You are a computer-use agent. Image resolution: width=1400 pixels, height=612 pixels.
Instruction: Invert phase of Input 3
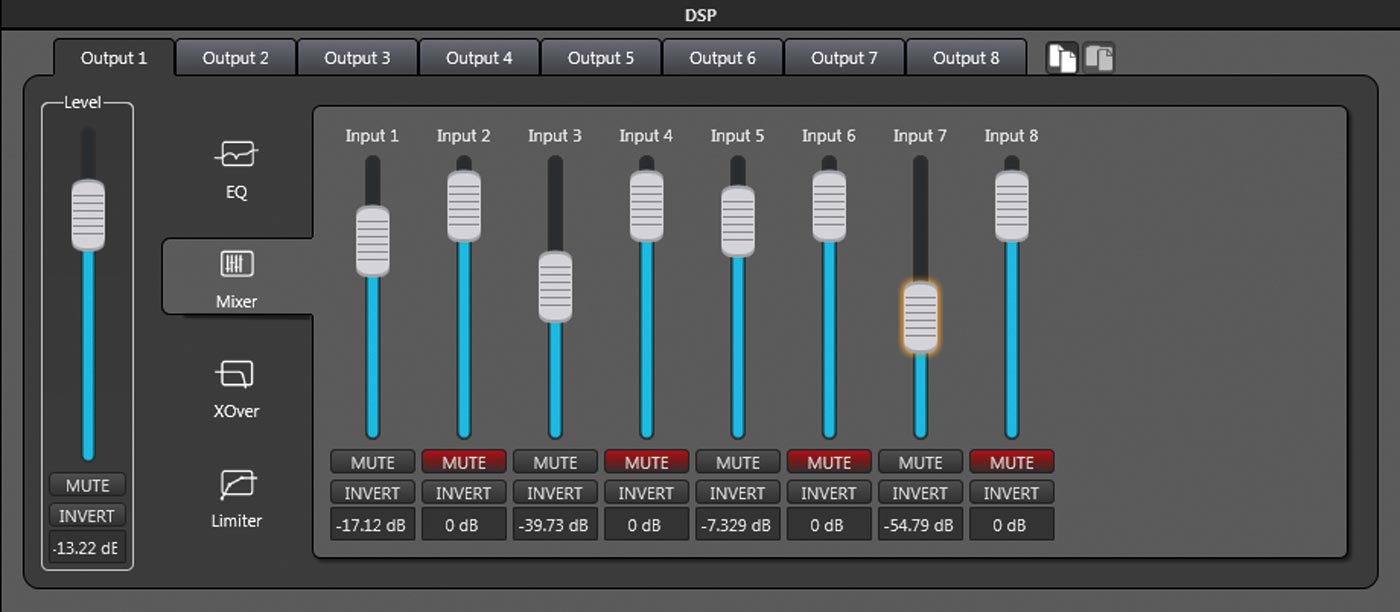click(555, 493)
